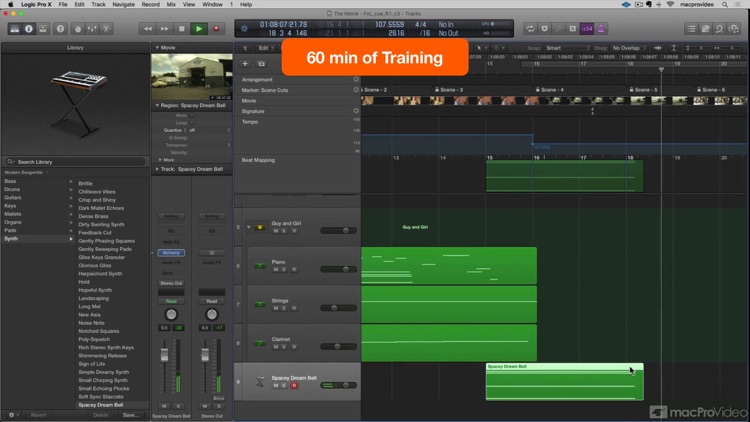Open the Note Pads button

(706, 29)
